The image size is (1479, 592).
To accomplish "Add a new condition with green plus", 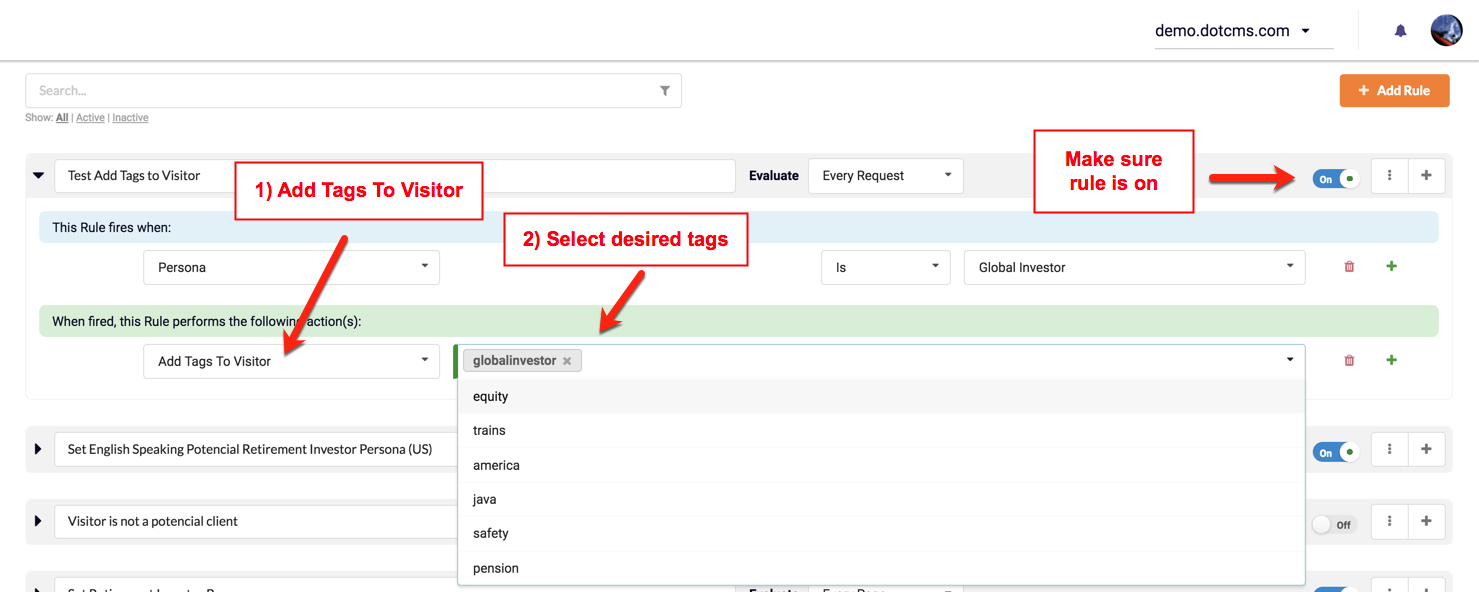I will click(x=1391, y=267).
